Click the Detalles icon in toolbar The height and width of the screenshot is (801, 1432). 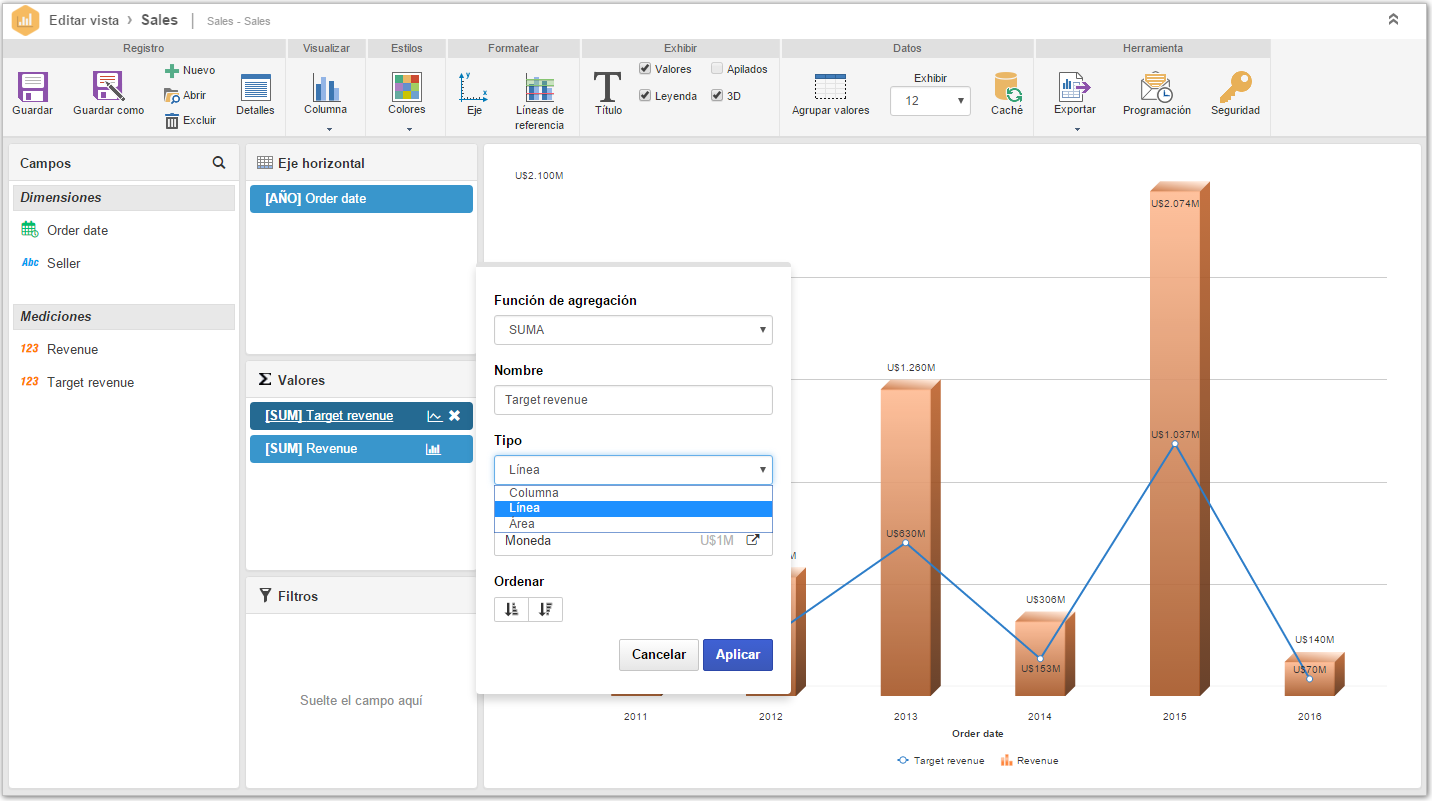[255, 88]
